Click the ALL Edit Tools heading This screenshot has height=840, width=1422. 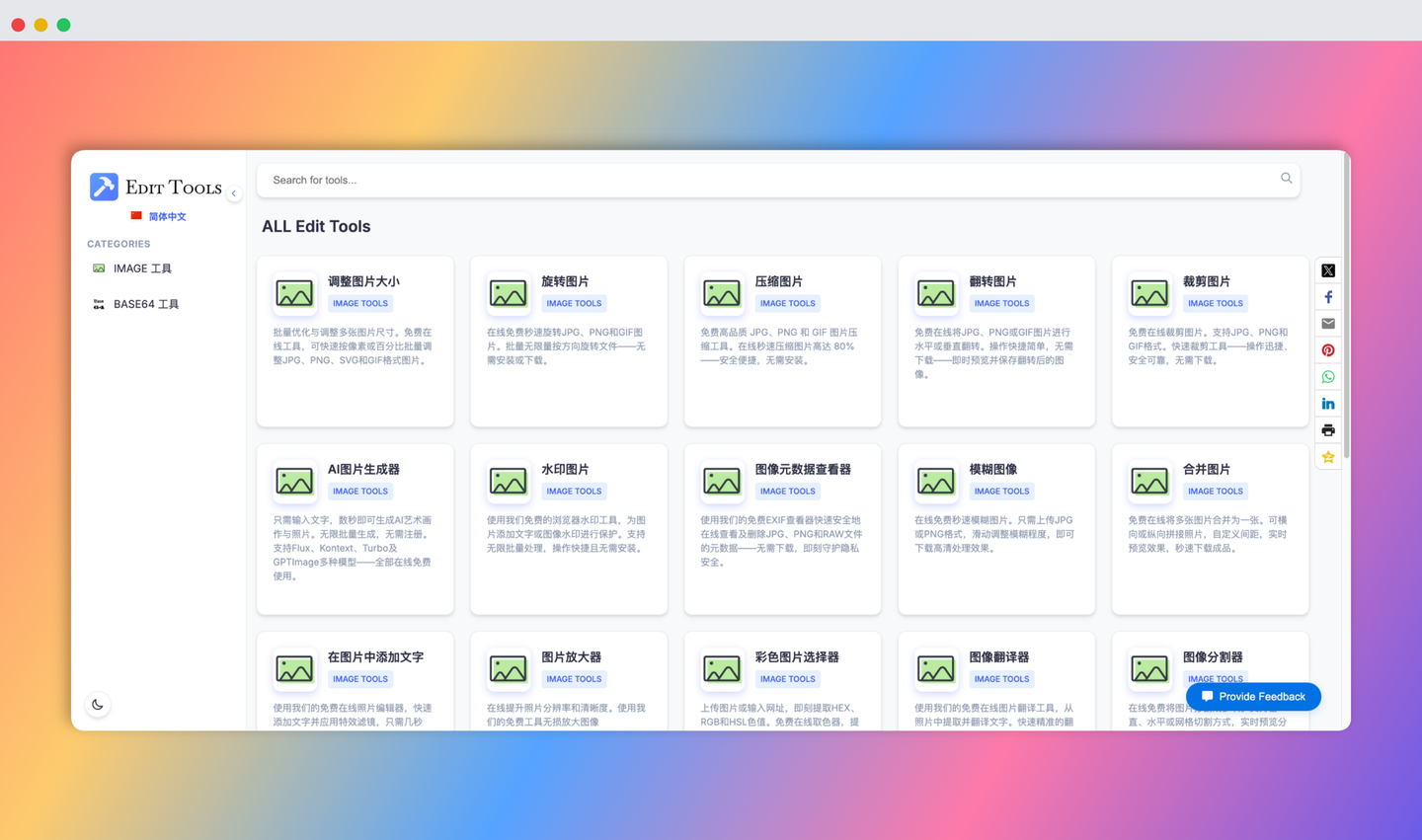(x=316, y=226)
